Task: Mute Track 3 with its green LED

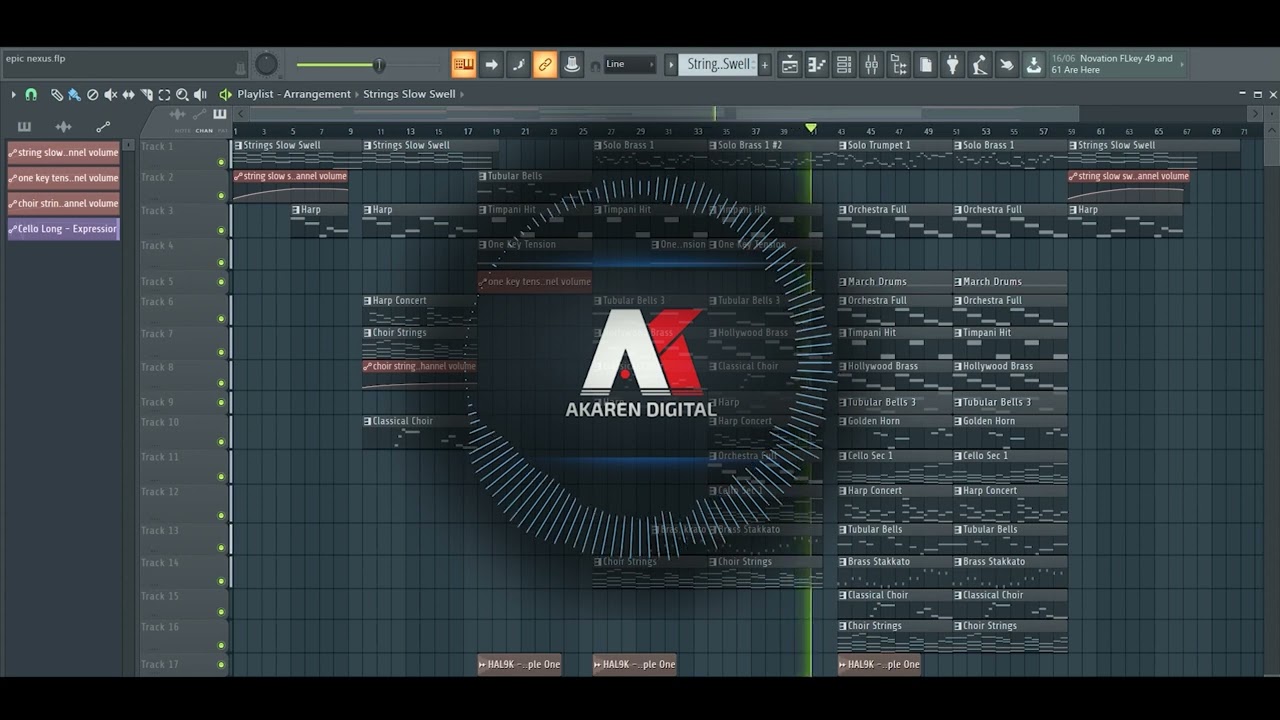Action: [x=221, y=230]
